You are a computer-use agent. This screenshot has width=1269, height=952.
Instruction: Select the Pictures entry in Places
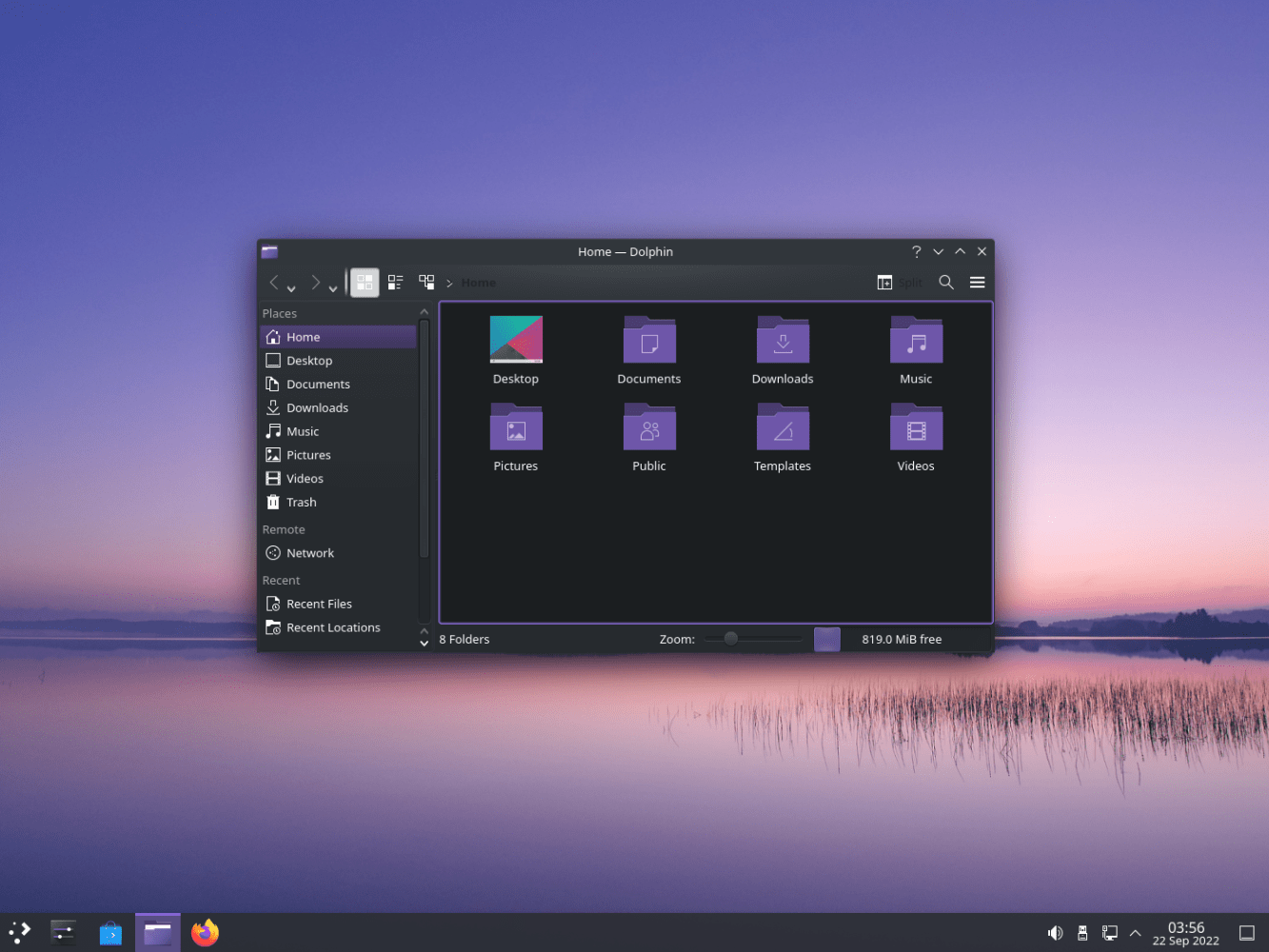click(x=307, y=454)
